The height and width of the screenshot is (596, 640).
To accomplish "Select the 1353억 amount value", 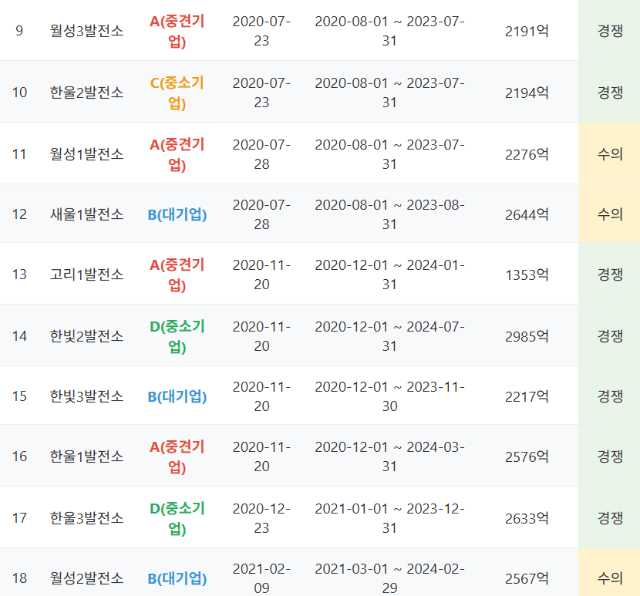I will tap(527, 274).
